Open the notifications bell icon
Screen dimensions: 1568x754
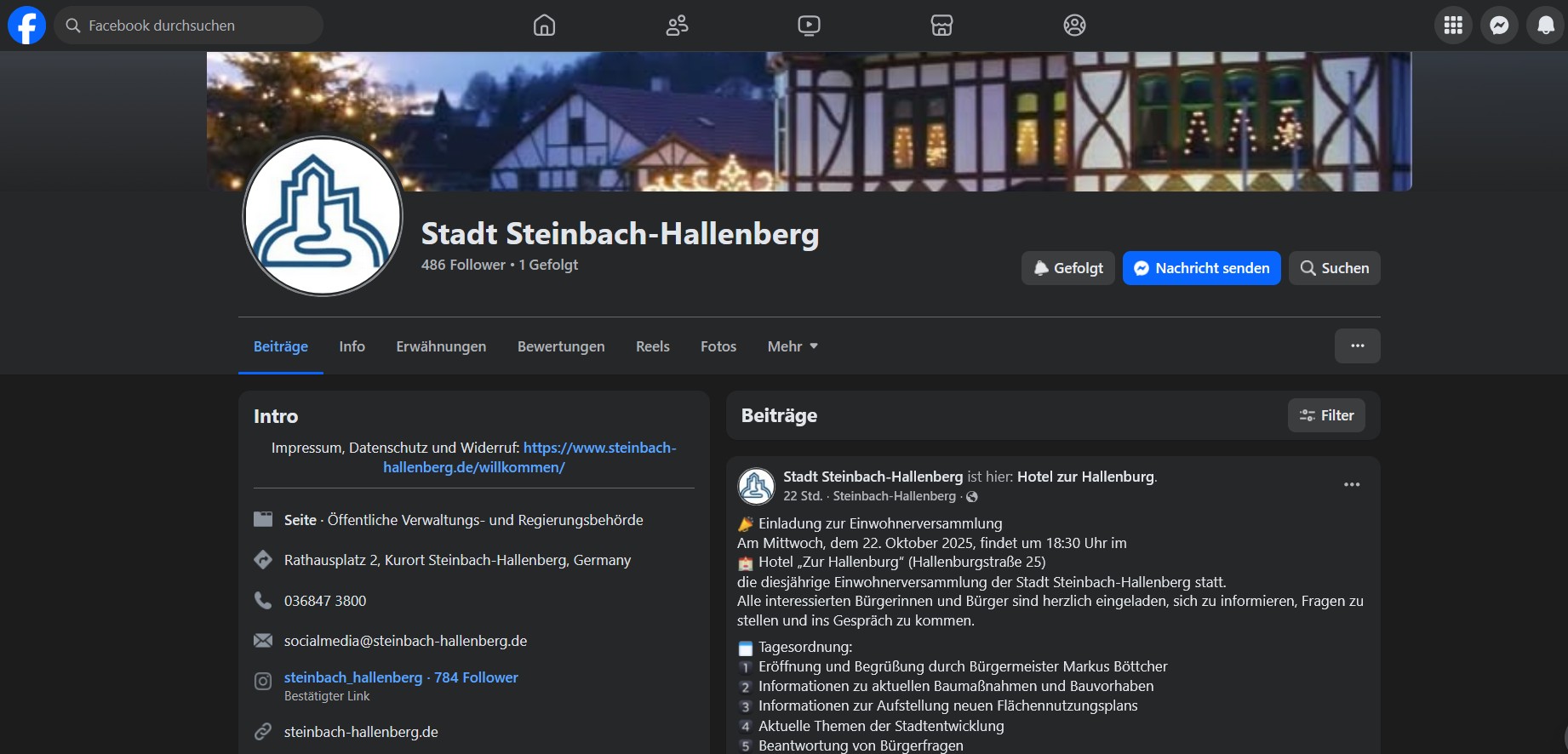(1545, 26)
